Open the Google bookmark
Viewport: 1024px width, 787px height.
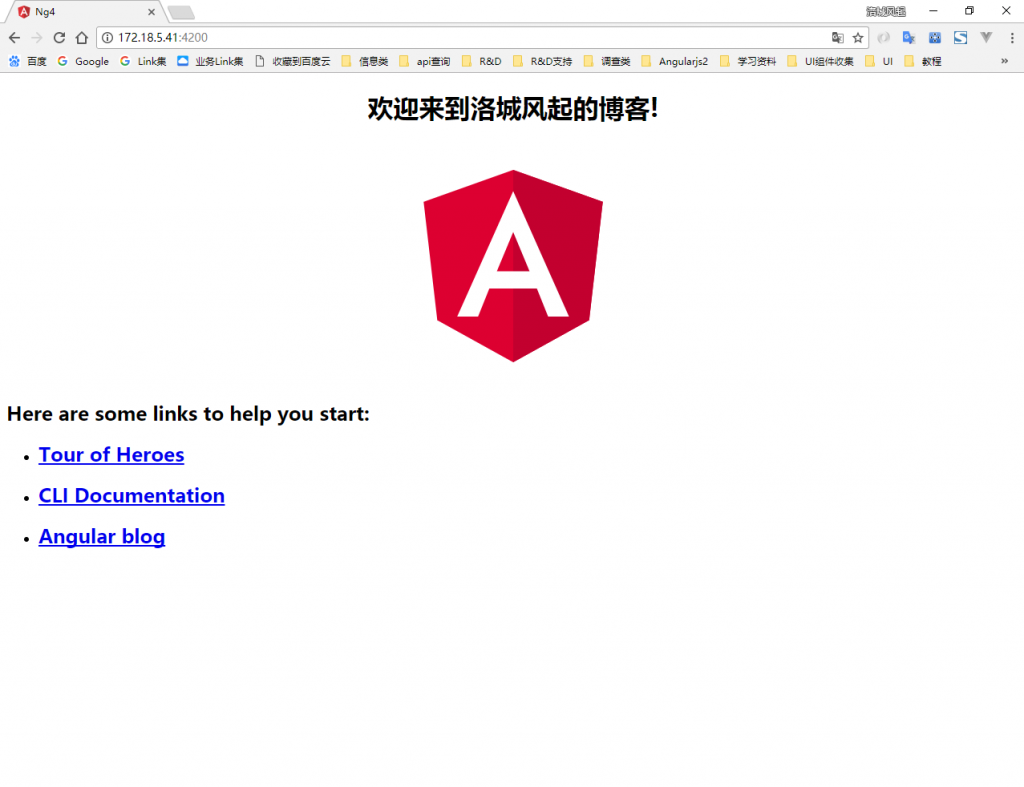coord(83,61)
